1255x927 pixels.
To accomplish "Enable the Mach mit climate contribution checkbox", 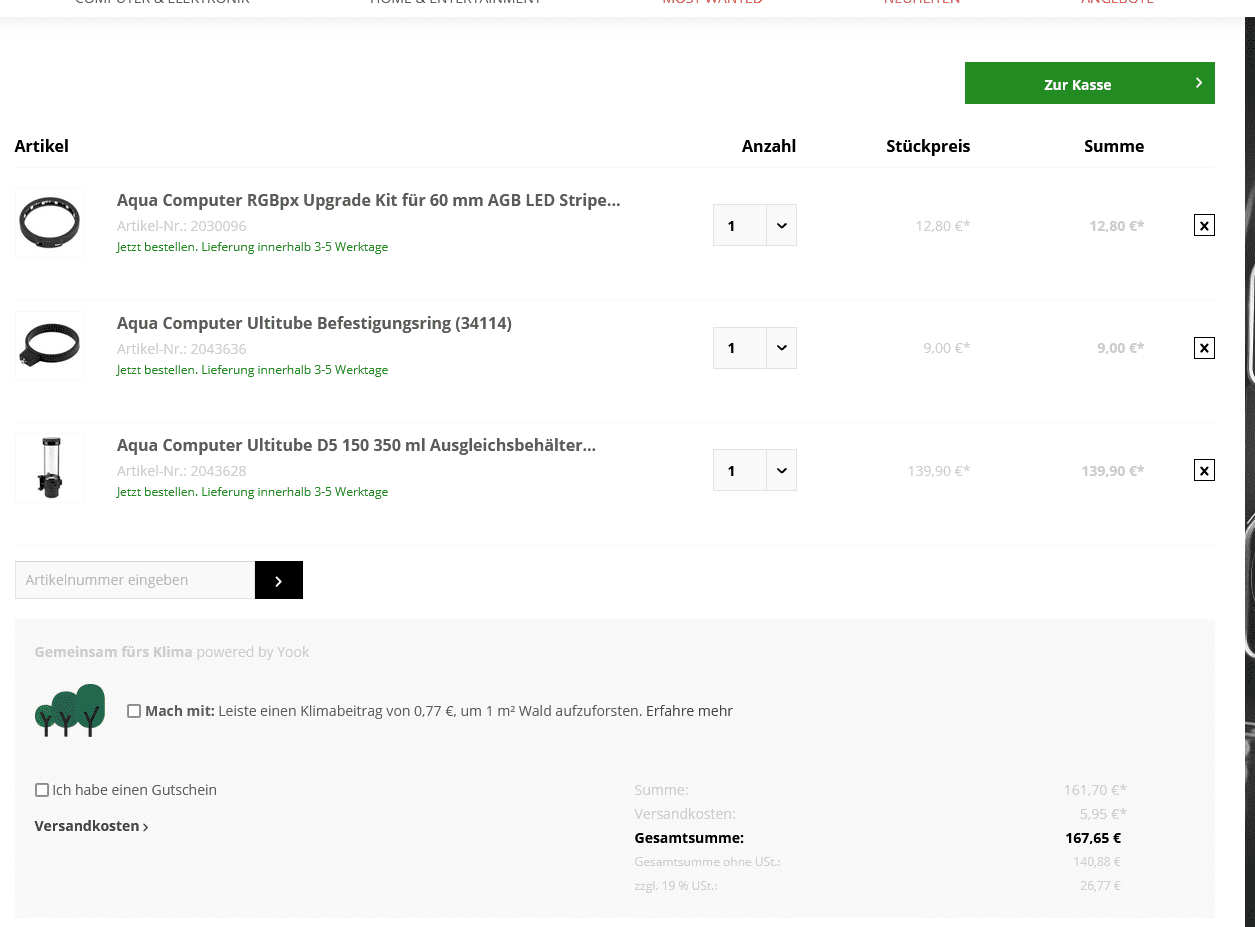I will click(x=134, y=711).
